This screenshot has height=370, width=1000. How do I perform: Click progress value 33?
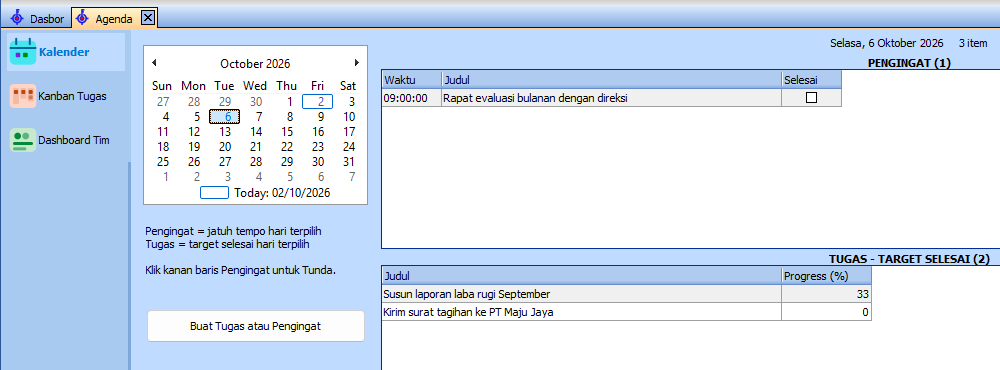826,294
